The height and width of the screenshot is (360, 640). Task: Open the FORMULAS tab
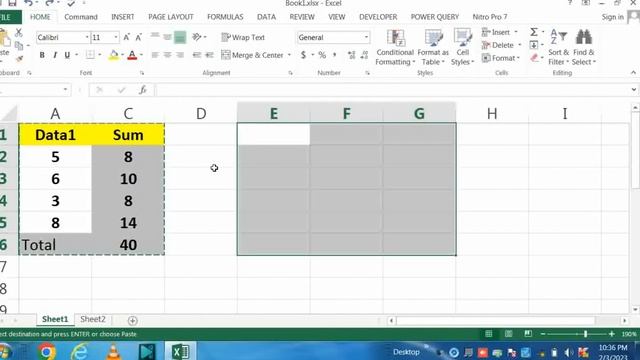(x=225, y=17)
